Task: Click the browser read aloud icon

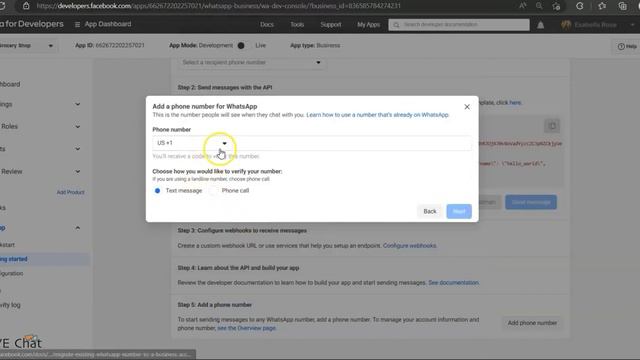Action: tap(523, 6)
